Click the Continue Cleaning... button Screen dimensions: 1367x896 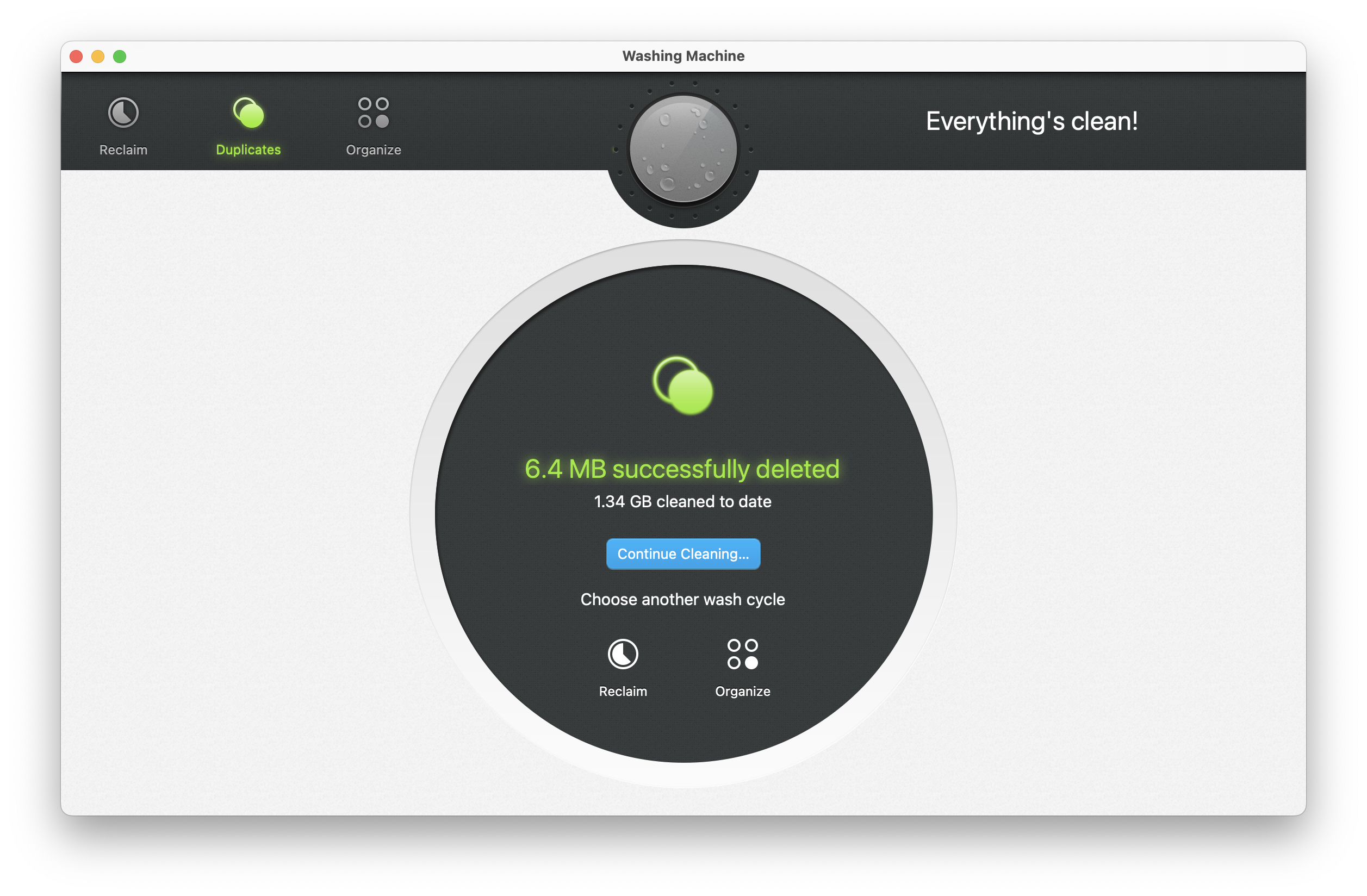click(x=683, y=553)
